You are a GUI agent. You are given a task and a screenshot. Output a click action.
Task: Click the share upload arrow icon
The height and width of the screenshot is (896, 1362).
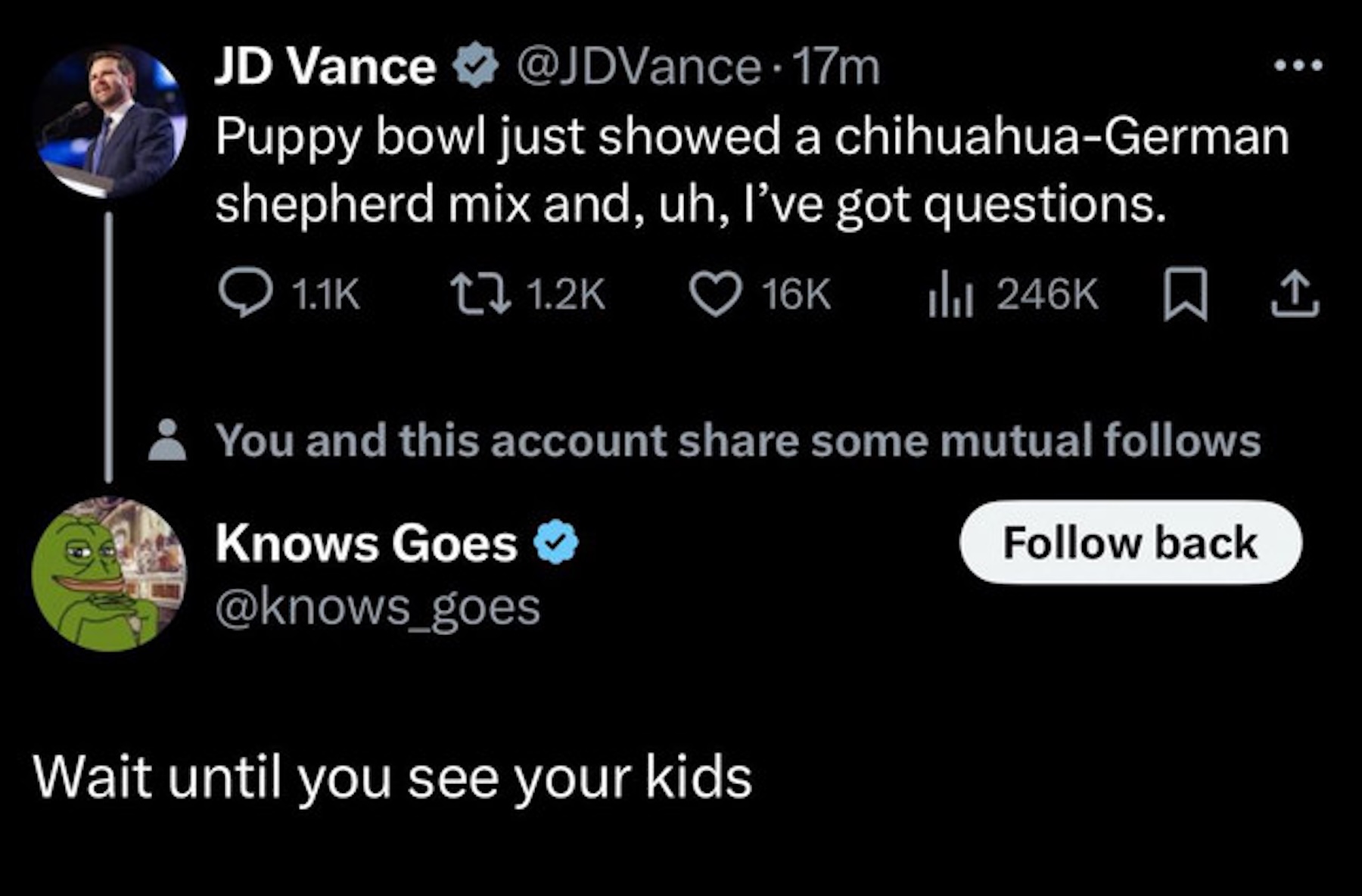1295,294
